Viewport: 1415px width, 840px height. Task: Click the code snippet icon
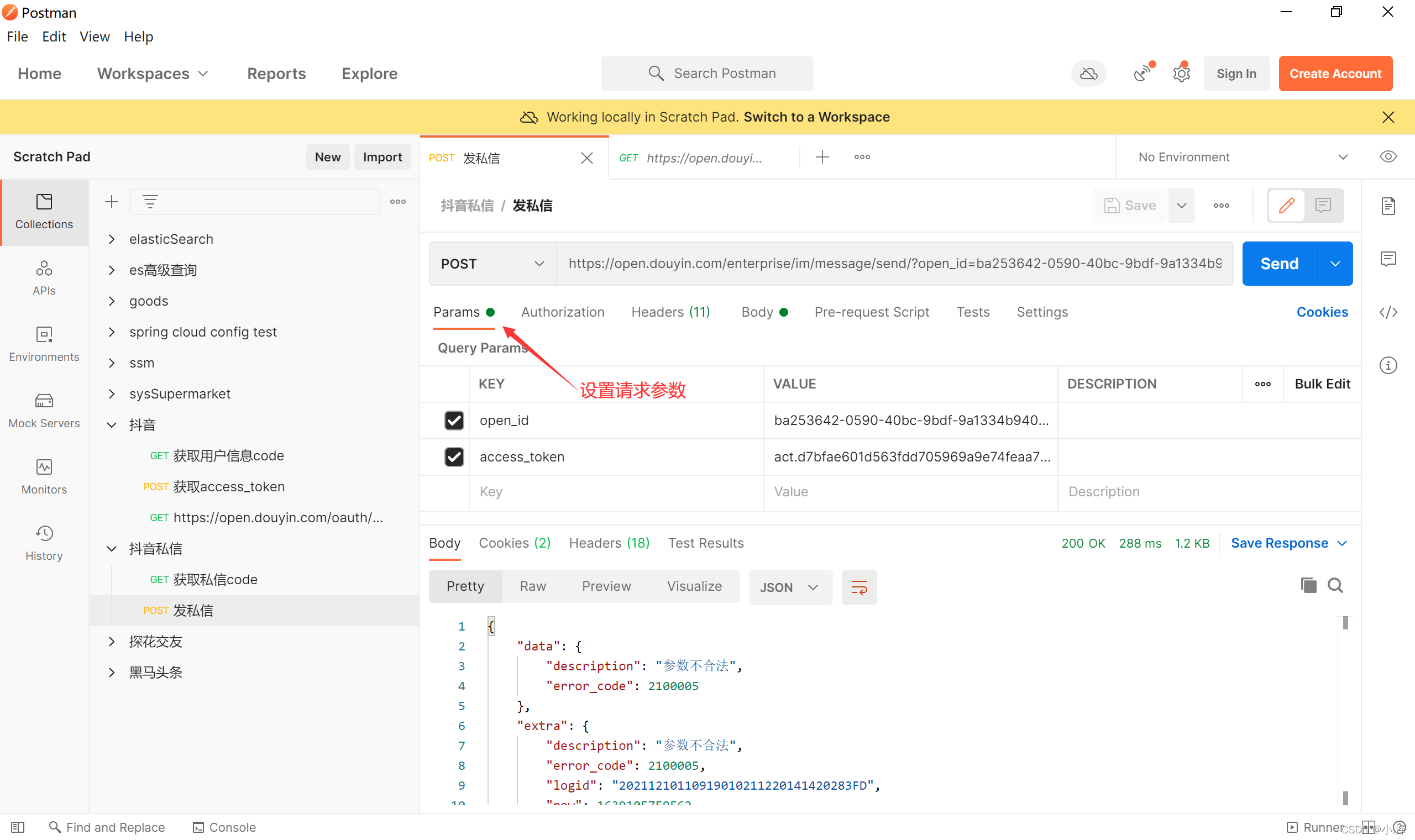[1388, 312]
